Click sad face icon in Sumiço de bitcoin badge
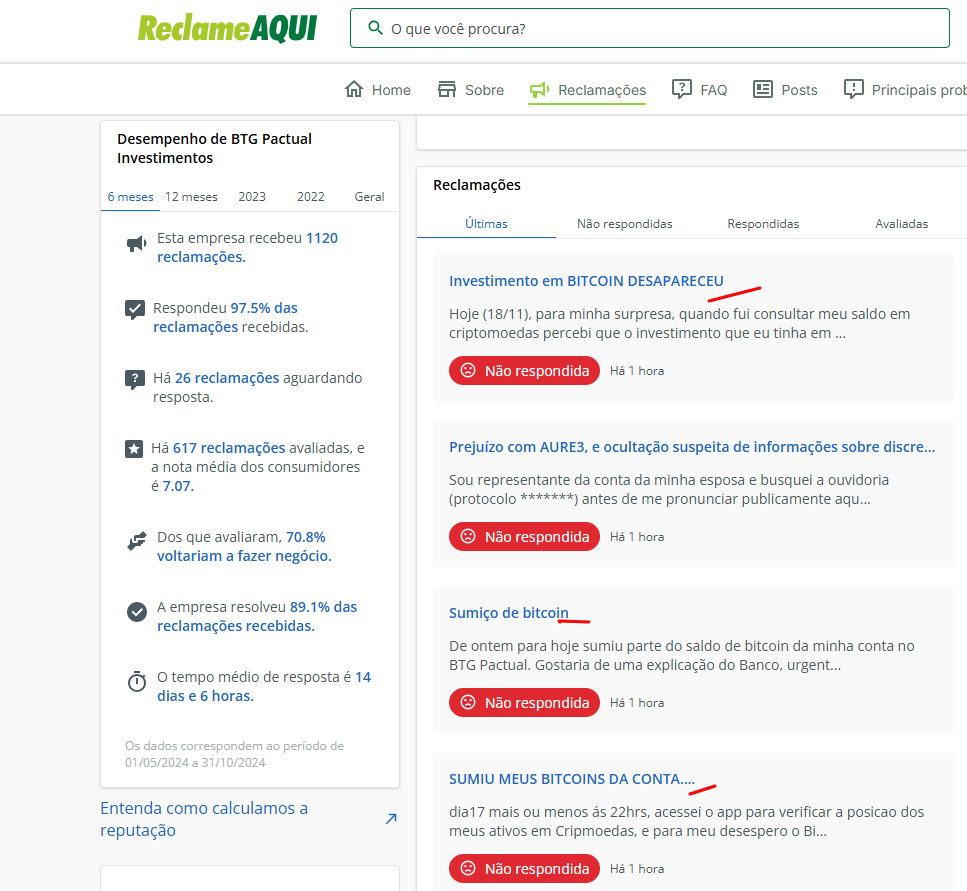Screen dimensions: 967x891 click(x=468, y=702)
